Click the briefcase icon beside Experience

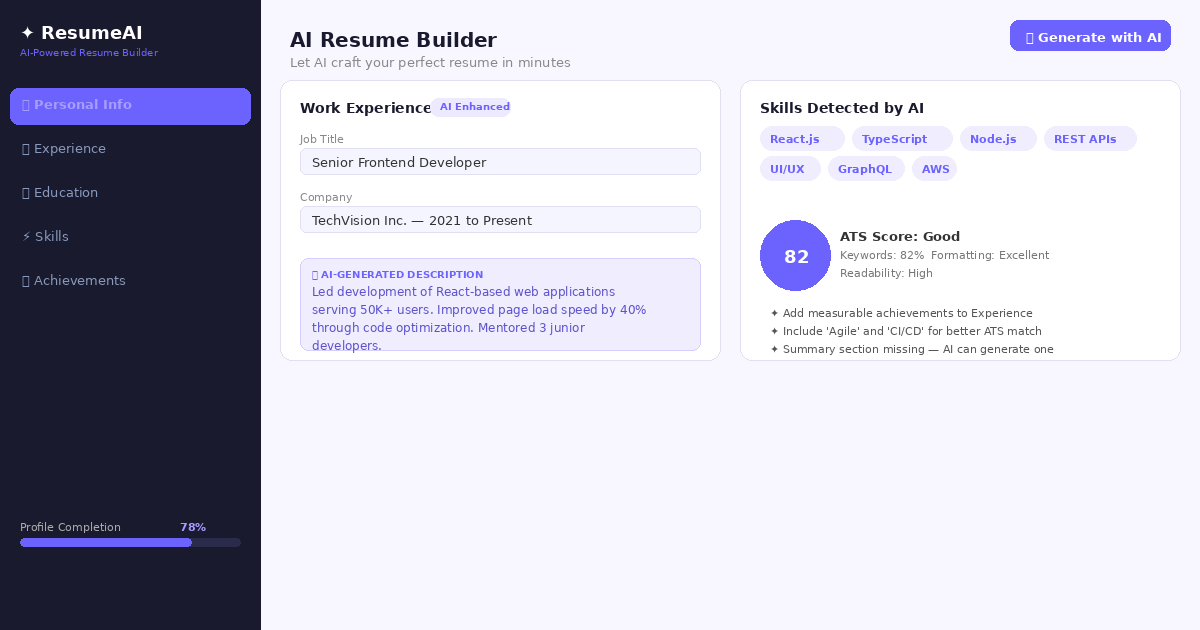coord(26,148)
